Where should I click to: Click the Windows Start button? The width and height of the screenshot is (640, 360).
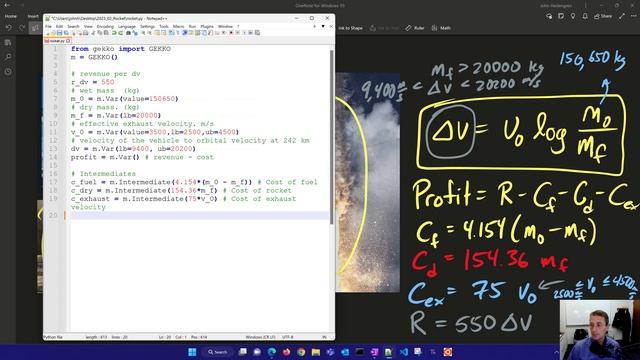192,352
